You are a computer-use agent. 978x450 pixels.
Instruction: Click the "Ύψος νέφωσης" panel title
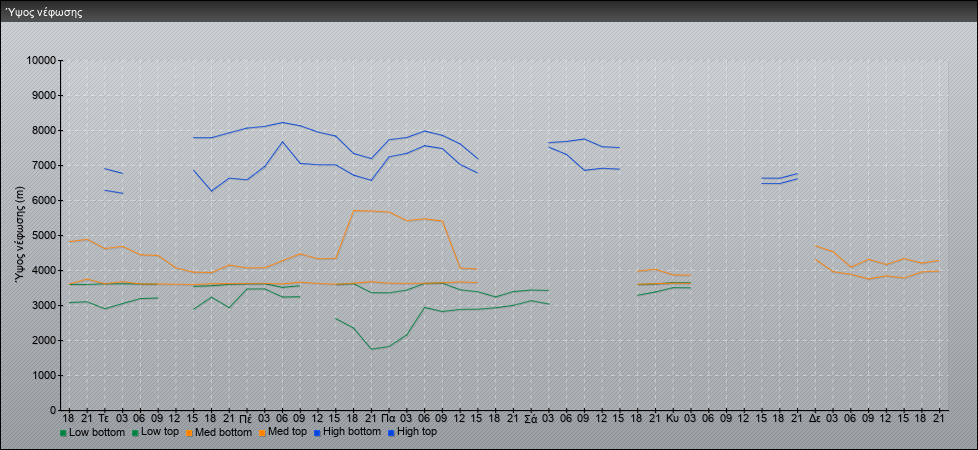click(44, 12)
